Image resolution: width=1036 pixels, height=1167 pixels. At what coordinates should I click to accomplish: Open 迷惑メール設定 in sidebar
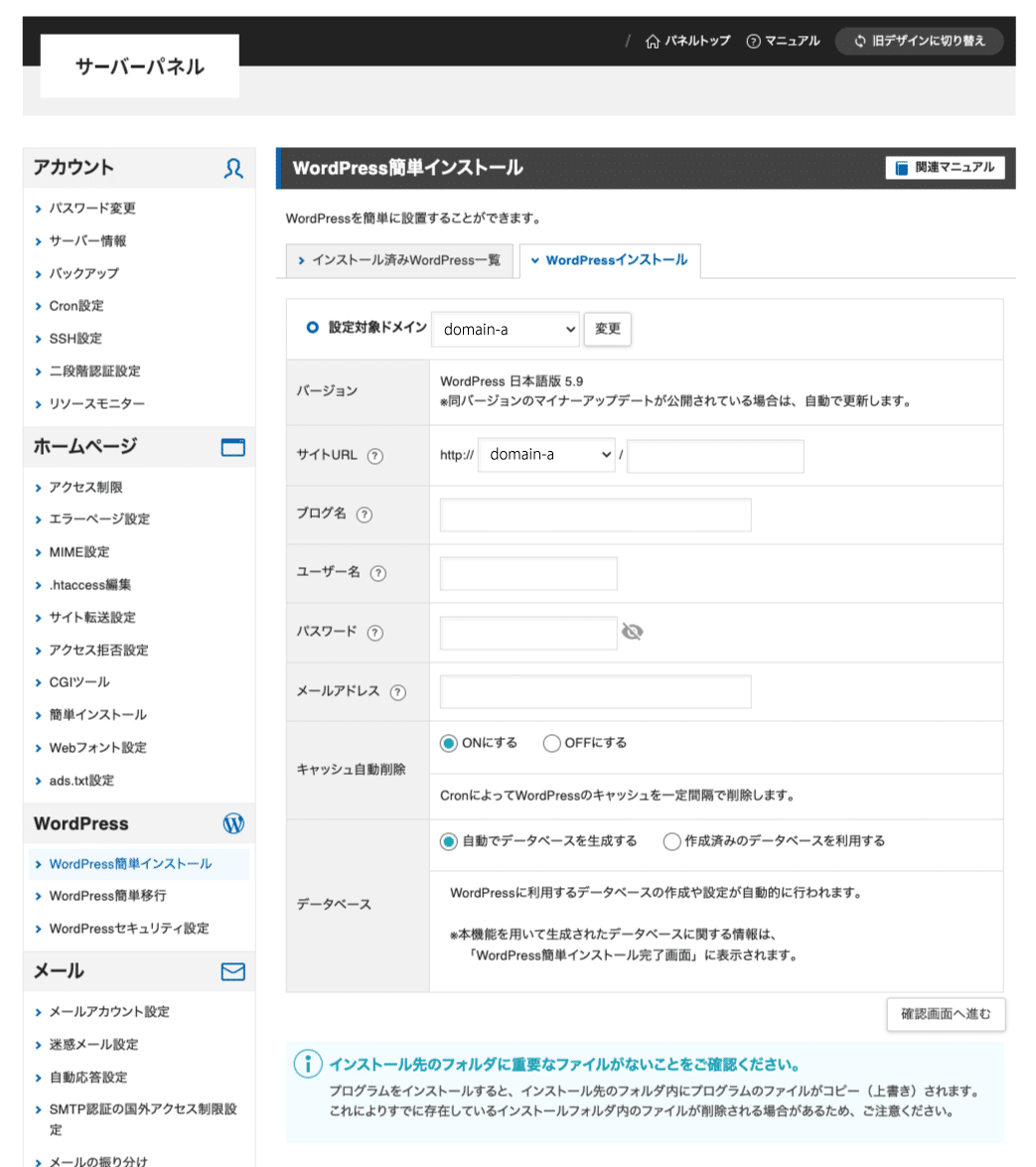click(x=93, y=1045)
